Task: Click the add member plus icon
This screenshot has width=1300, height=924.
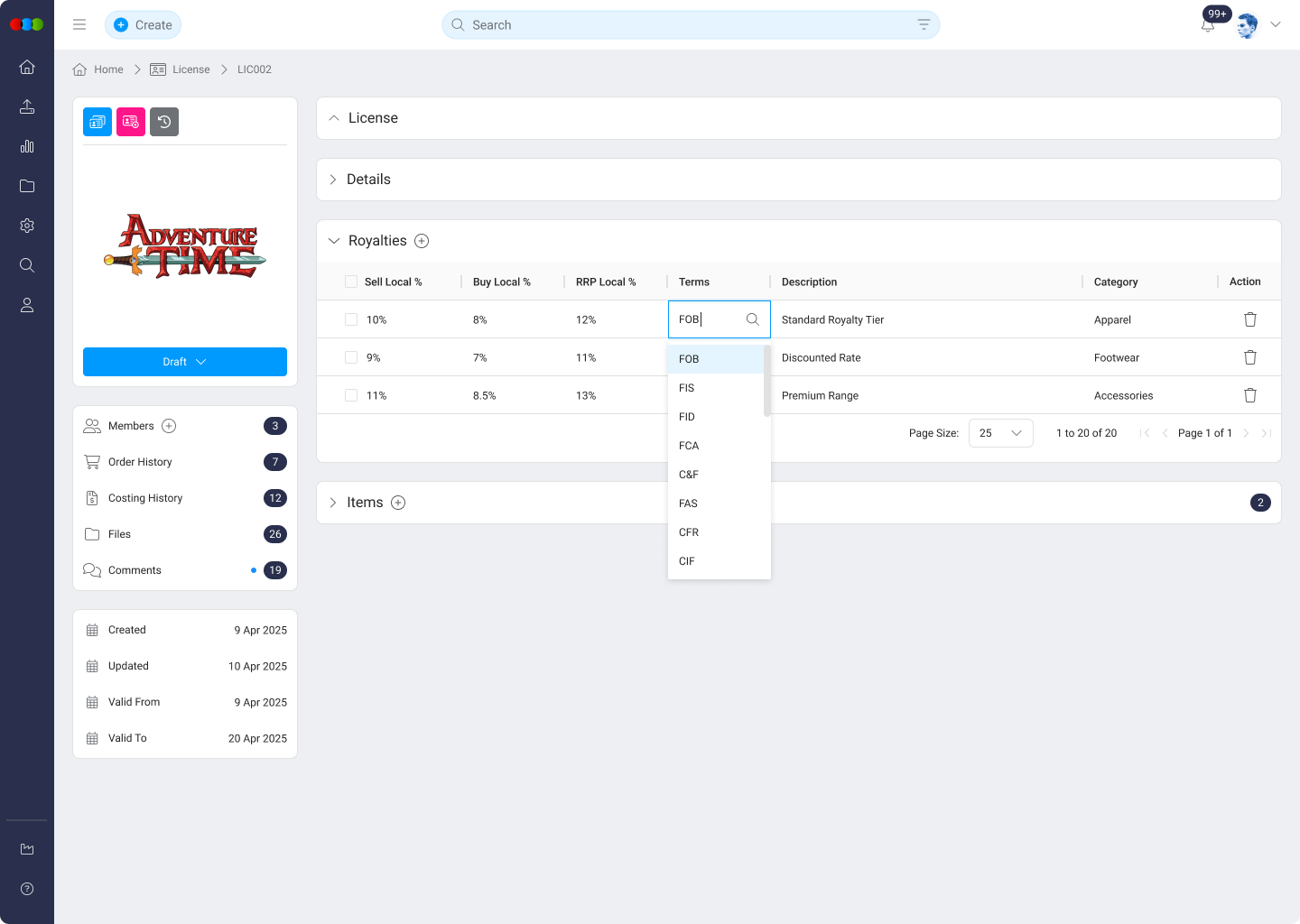Action: (169, 426)
